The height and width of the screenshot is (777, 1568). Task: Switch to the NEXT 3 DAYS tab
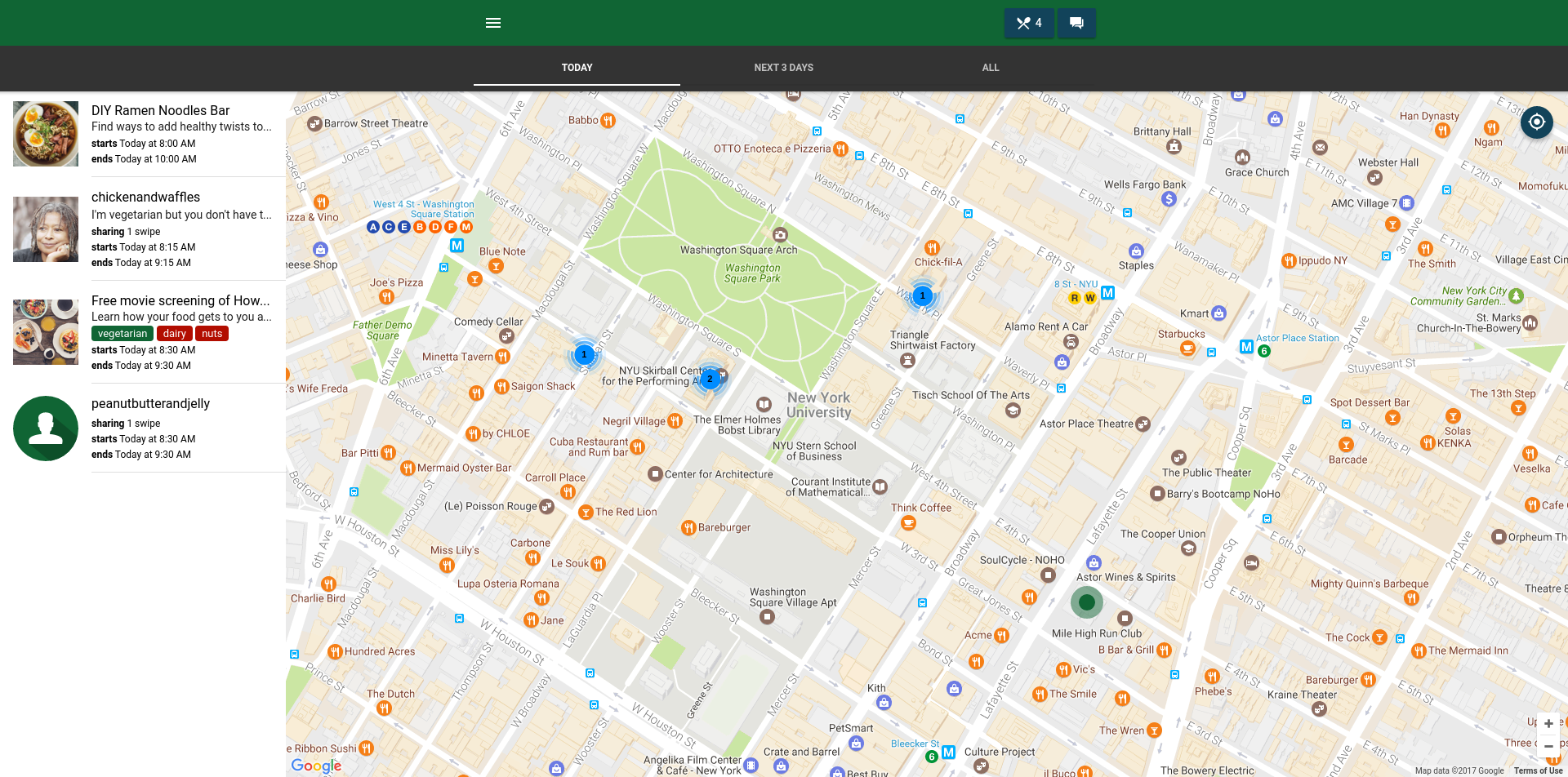(783, 68)
